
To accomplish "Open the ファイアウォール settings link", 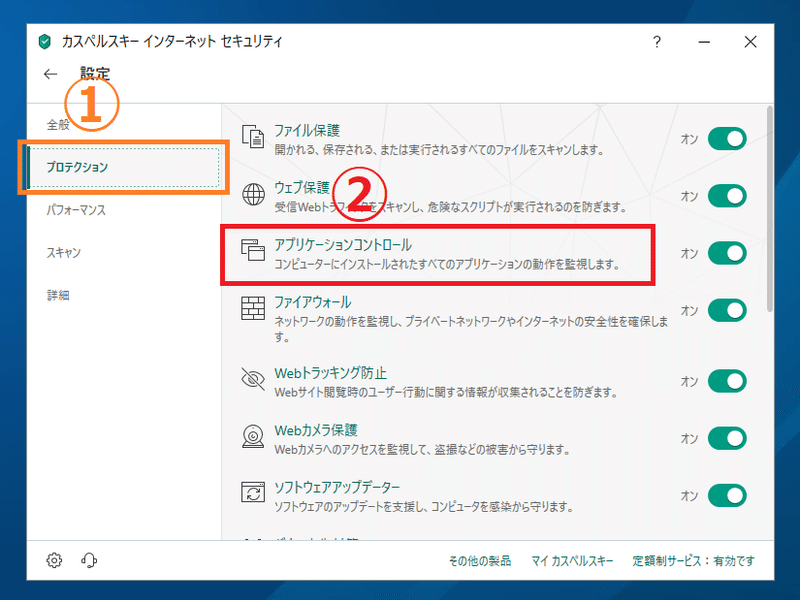I will (313, 302).
